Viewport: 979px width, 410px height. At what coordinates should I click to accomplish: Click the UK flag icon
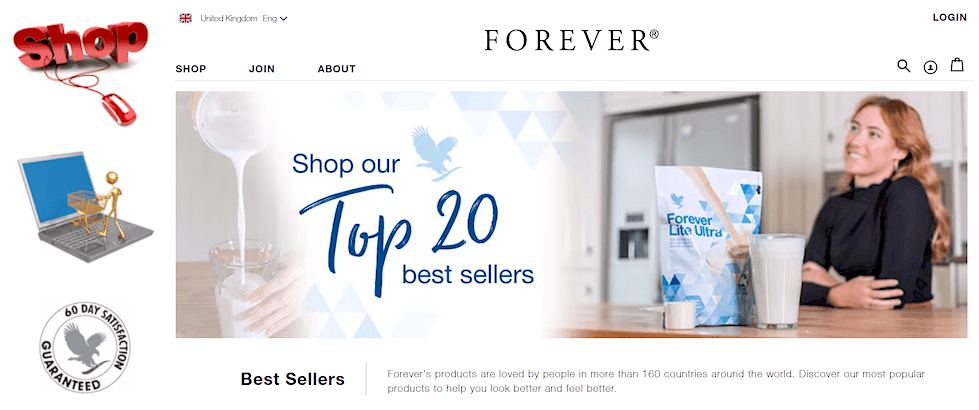(x=185, y=18)
